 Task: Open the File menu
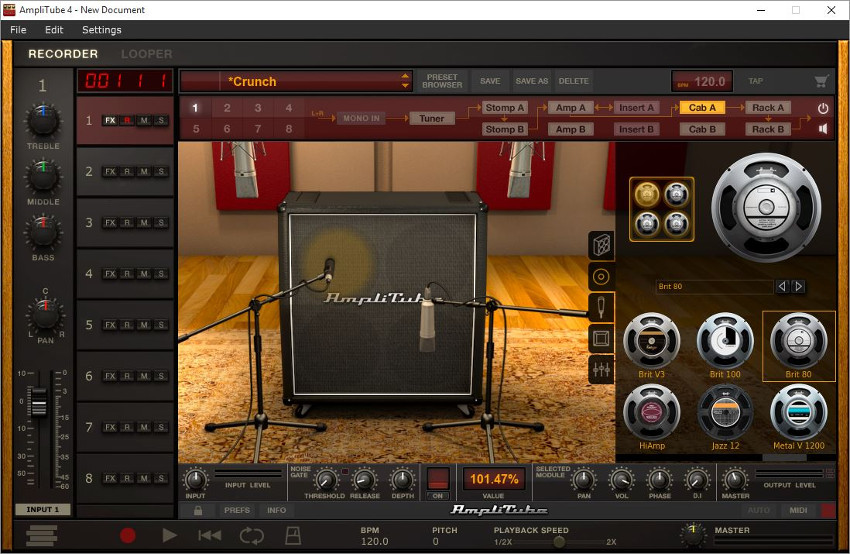click(x=18, y=30)
